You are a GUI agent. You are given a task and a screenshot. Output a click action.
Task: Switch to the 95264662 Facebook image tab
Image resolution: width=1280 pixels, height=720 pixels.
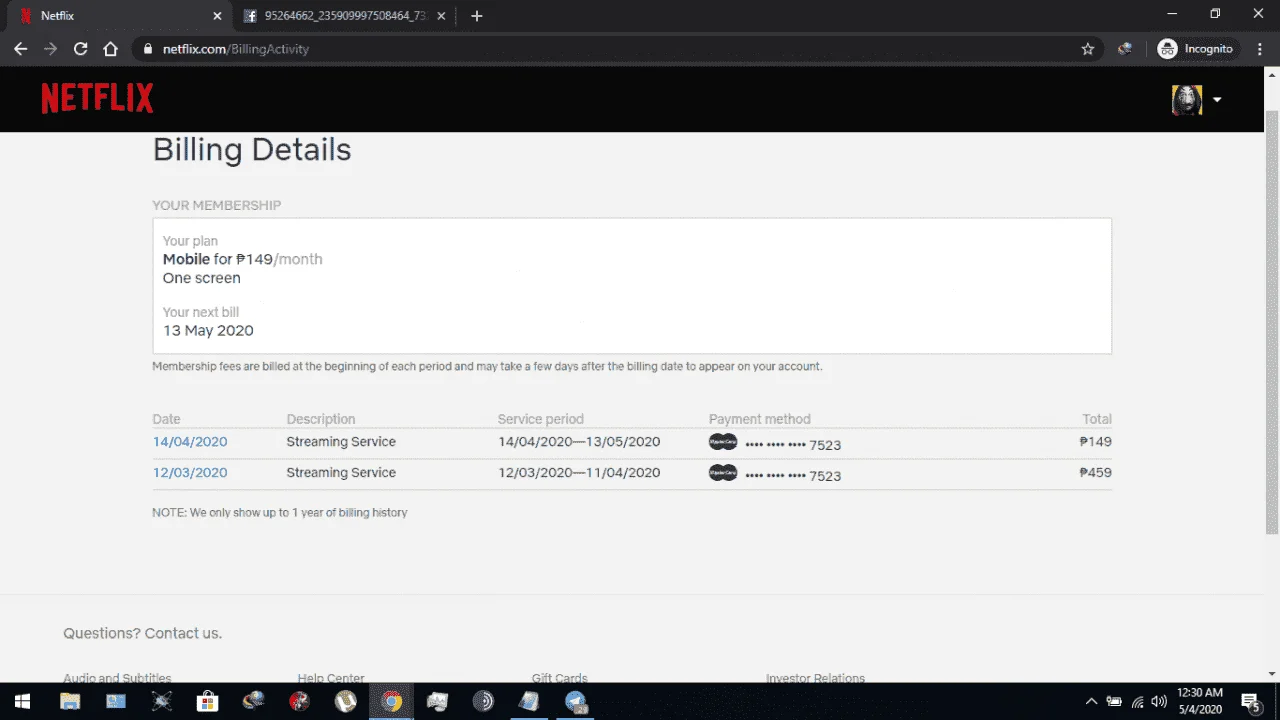tap(346, 16)
